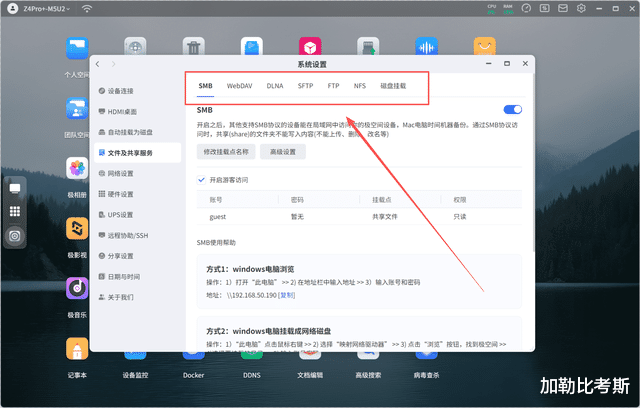The width and height of the screenshot is (640, 408).
Task: Switch to the DLNA tab
Action: [x=275, y=86]
